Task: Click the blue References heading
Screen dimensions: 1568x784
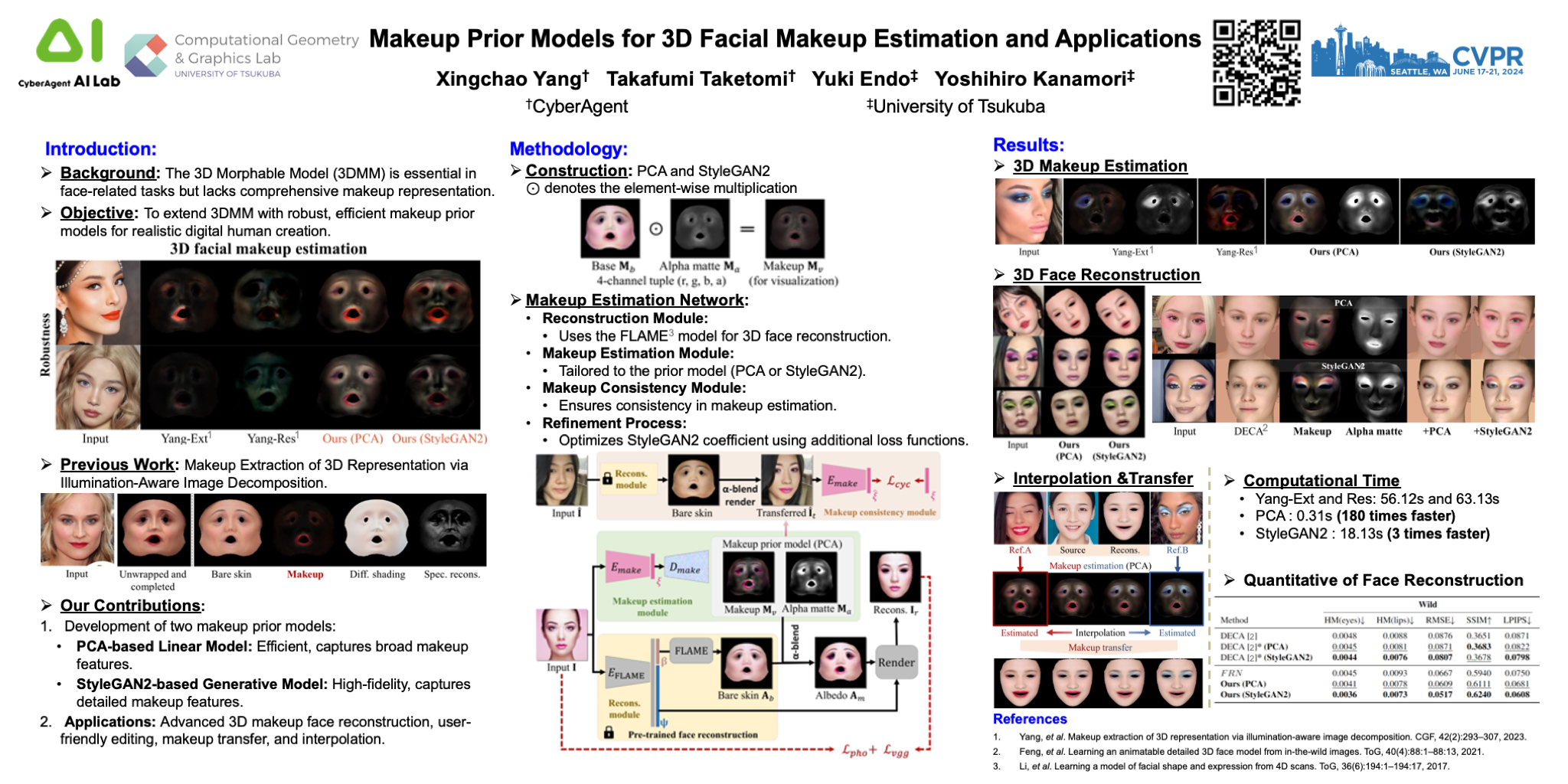Action: point(1030,719)
